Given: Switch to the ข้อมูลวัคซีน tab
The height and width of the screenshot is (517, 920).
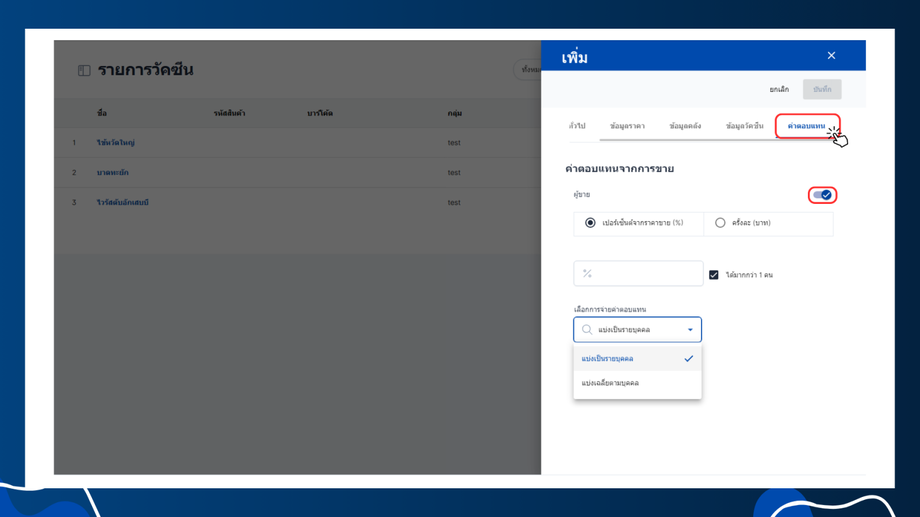Looking at the screenshot, I should (x=745, y=126).
